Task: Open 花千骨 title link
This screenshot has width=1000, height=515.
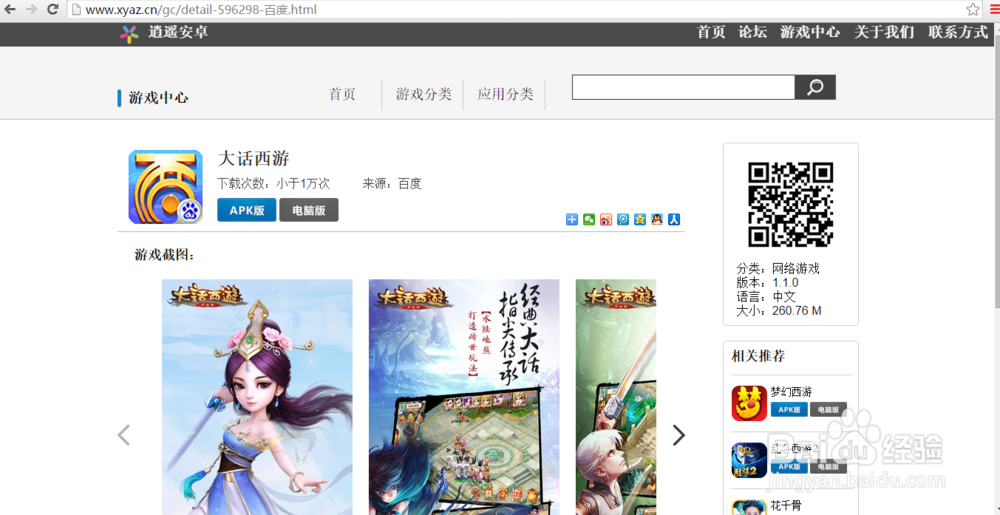Action: pos(786,506)
